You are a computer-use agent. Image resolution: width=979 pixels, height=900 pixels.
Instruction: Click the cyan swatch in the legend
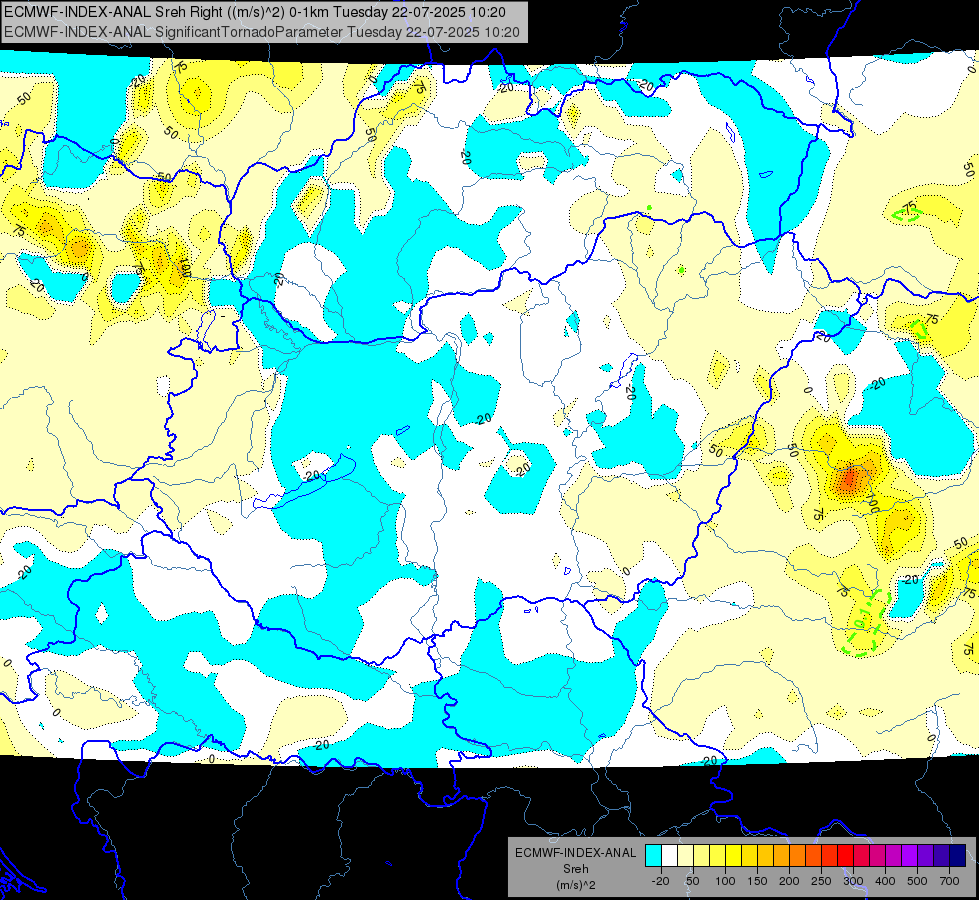653,855
